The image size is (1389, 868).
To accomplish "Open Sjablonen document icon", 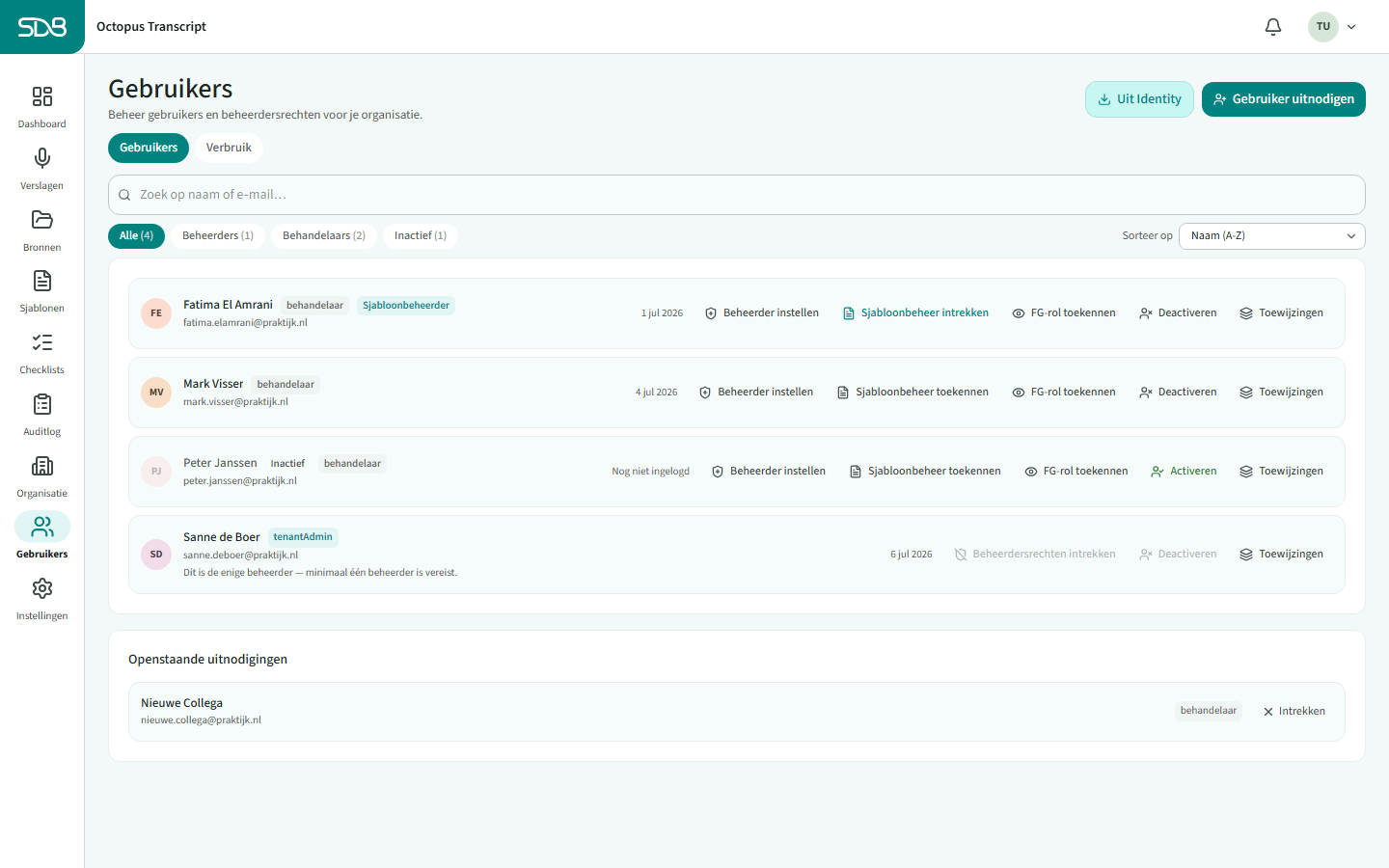I will (41, 281).
